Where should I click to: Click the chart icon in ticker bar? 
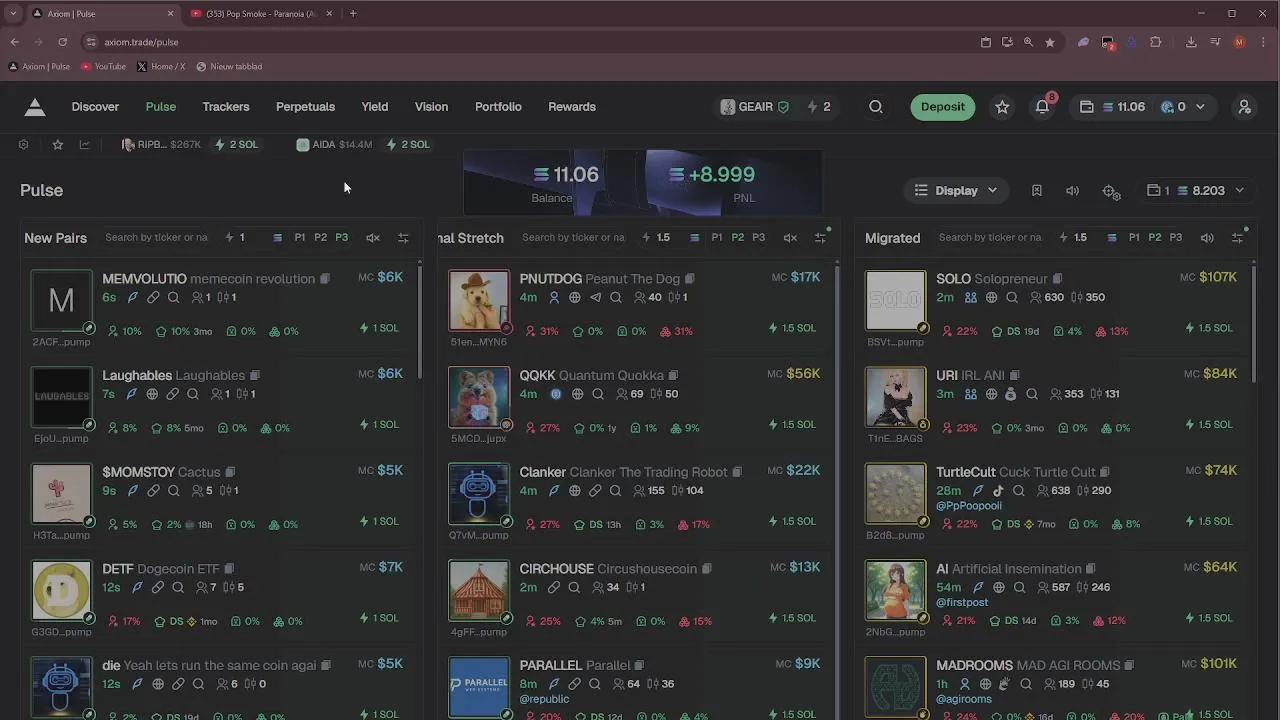[x=85, y=145]
